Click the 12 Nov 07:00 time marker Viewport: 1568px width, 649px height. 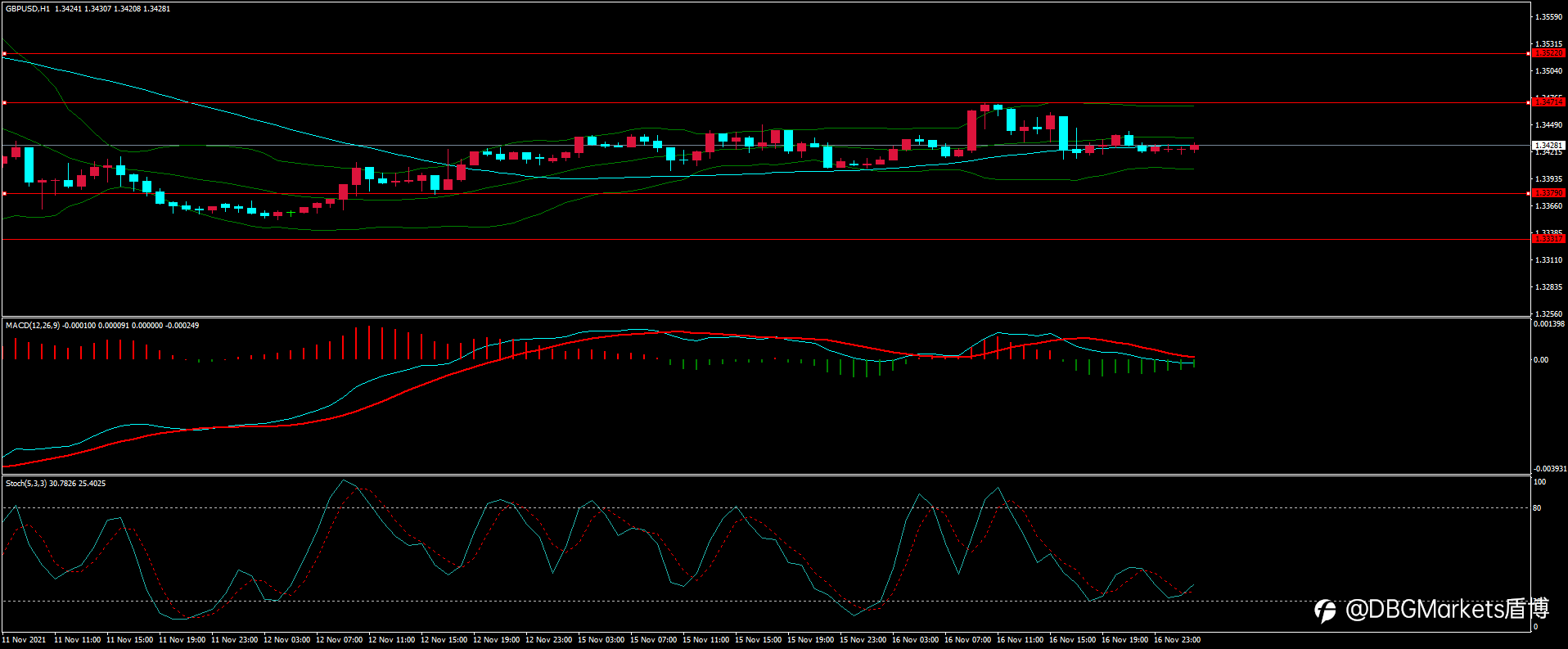point(339,640)
